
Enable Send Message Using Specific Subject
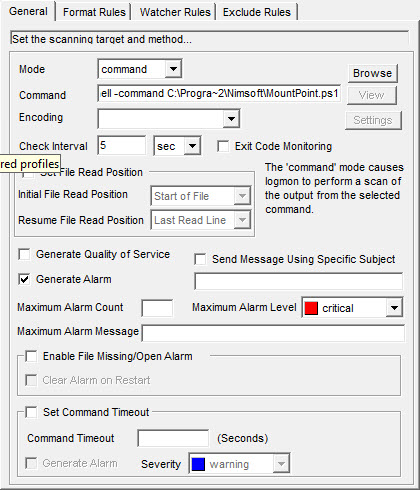pyautogui.click(x=200, y=259)
